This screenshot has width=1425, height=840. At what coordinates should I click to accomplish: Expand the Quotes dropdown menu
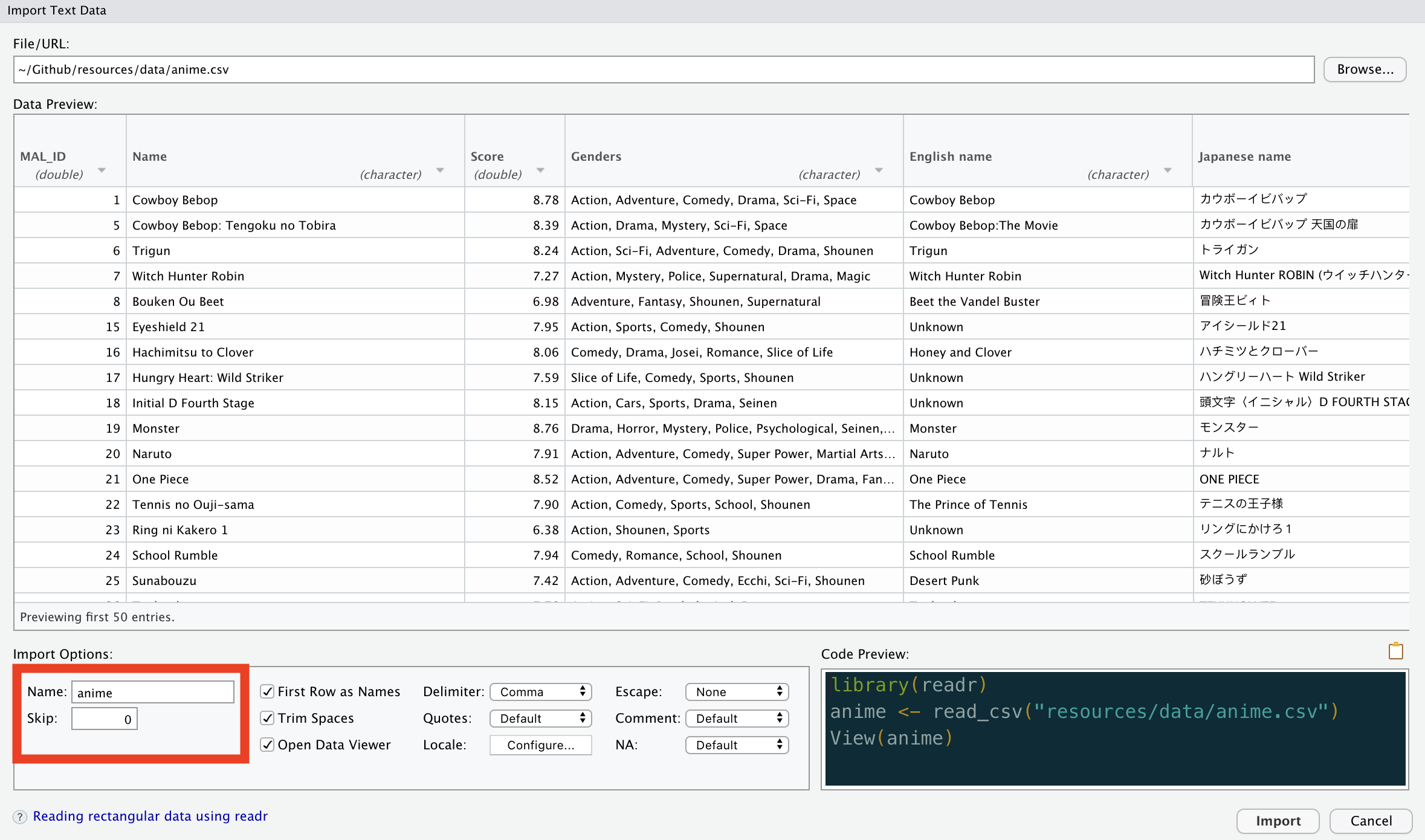541,717
